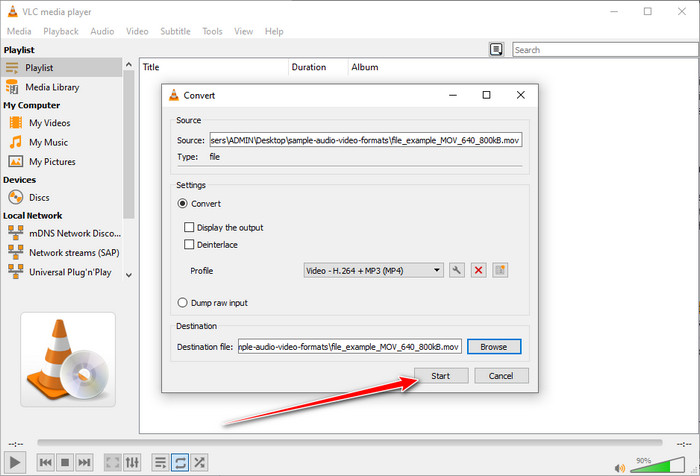Image resolution: width=700 pixels, height=476 pixels.
Task: Change the playlist view mode icon
Action: coord(496,49)
